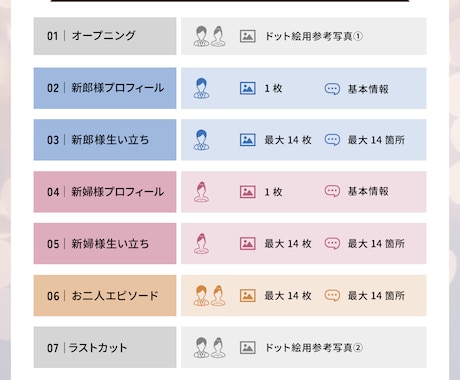This screenshot has width=460, height=380.
Task: Click the gray photo icon in the ラストカット row
Action: [248, 347]
